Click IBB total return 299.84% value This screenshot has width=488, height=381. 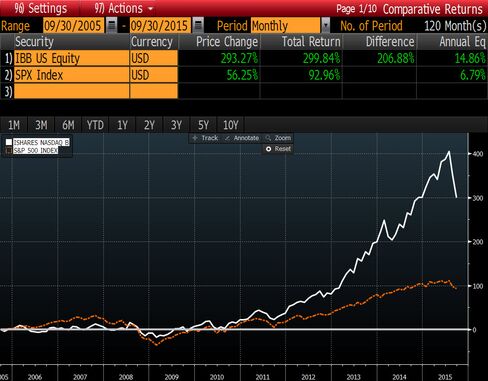point(321,58)
